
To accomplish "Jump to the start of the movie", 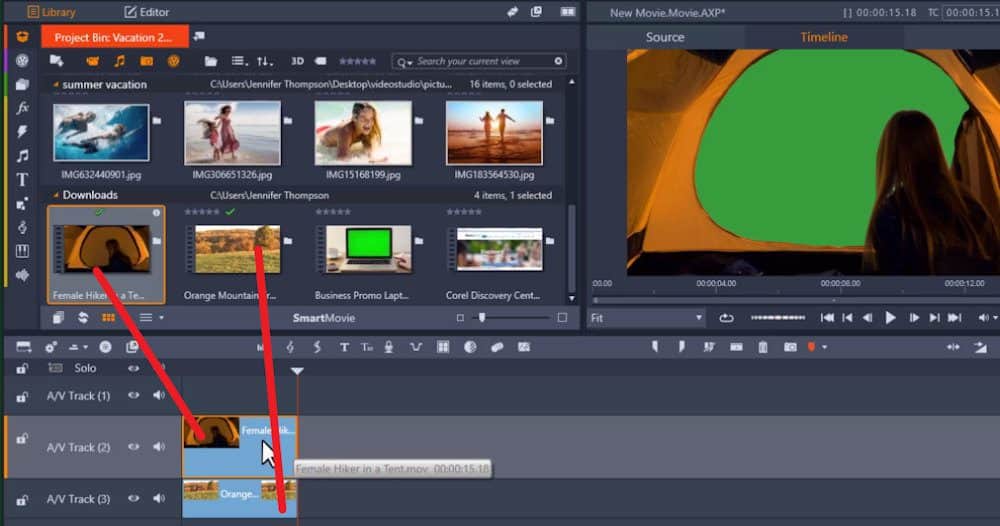I will click(827, 318).
